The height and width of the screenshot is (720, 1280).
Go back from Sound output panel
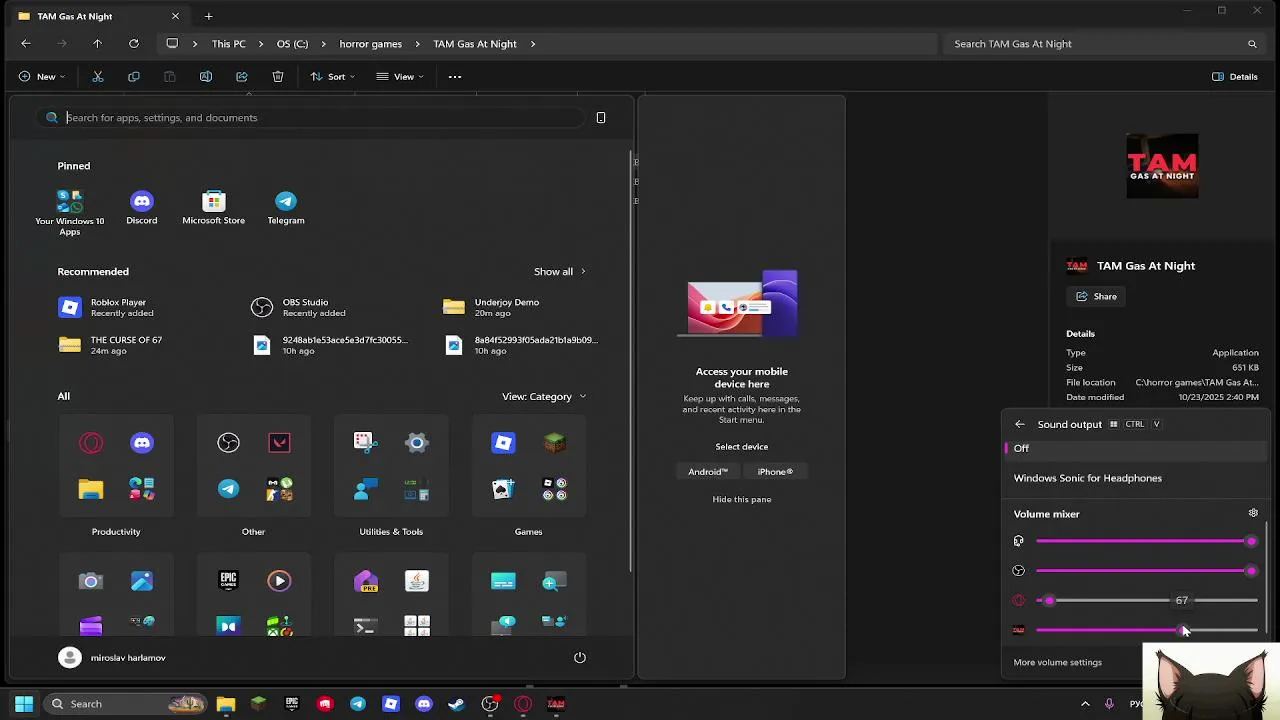[x=1019, y=424]
